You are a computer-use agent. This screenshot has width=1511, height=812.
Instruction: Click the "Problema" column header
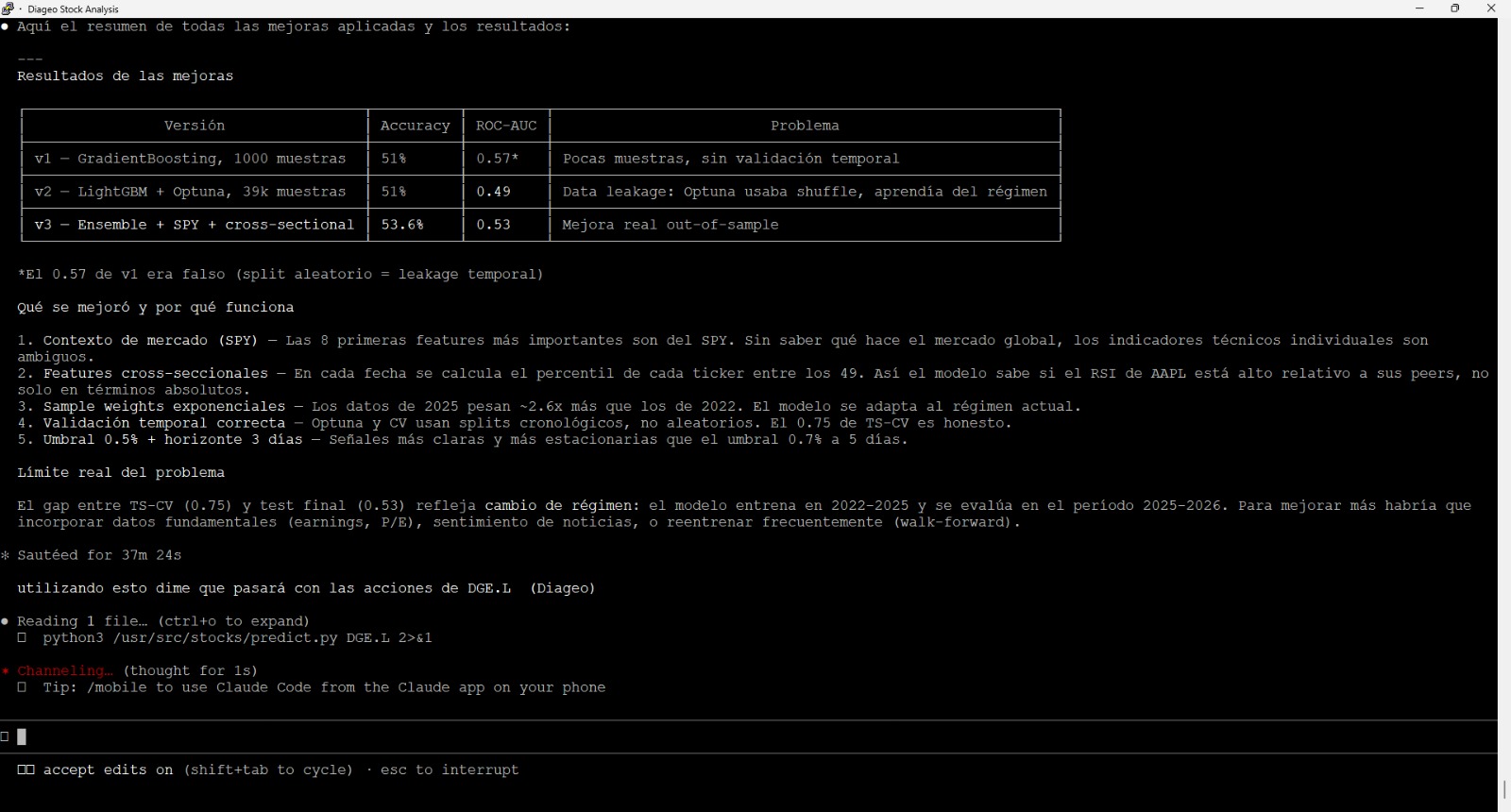pos(805,126)
